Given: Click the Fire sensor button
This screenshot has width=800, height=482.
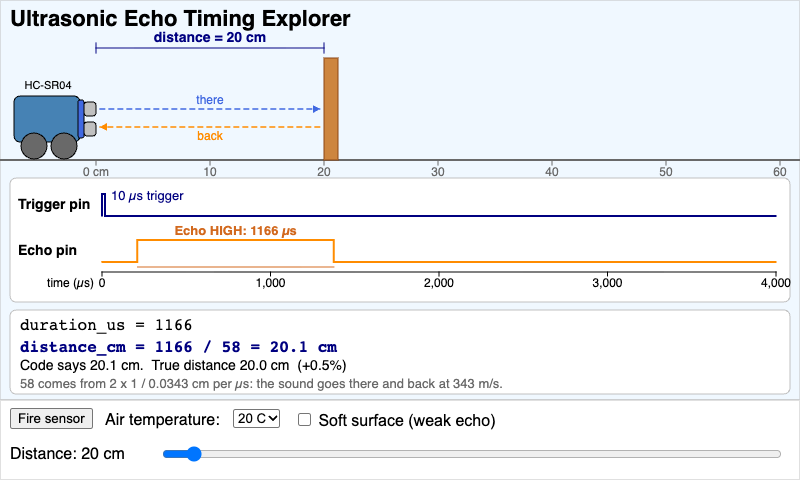Looking at the screenshot, I should pos(52,419).
